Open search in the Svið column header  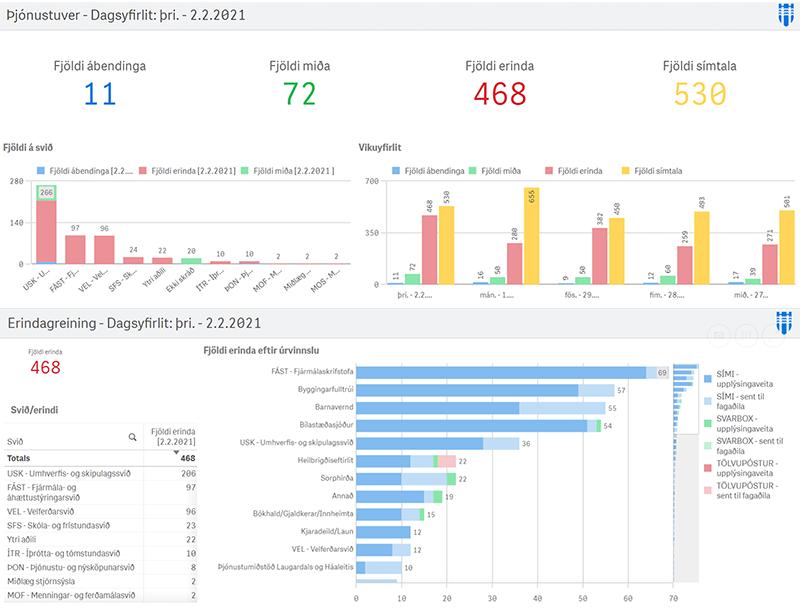coord(133,437)
